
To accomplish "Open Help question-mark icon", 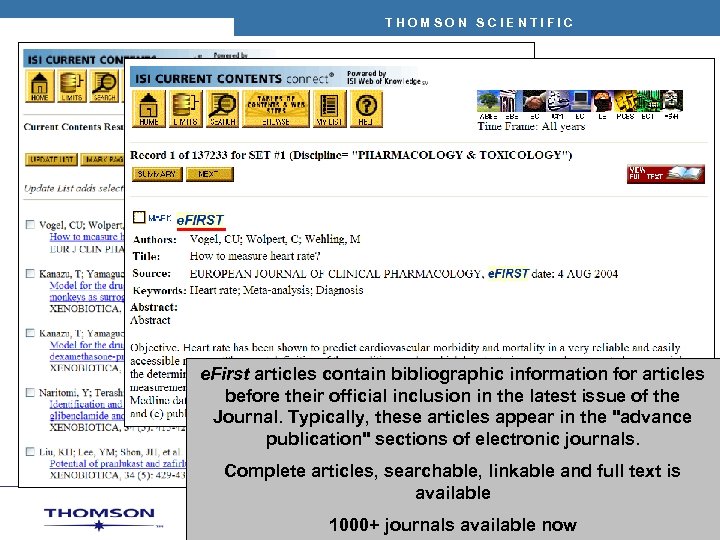I will [x=366, y=109].
